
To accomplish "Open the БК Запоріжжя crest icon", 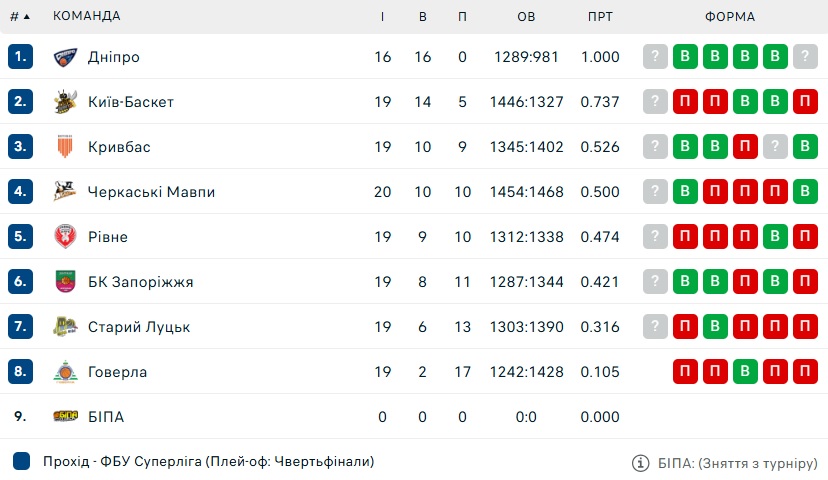I will [x=65, y=281].
